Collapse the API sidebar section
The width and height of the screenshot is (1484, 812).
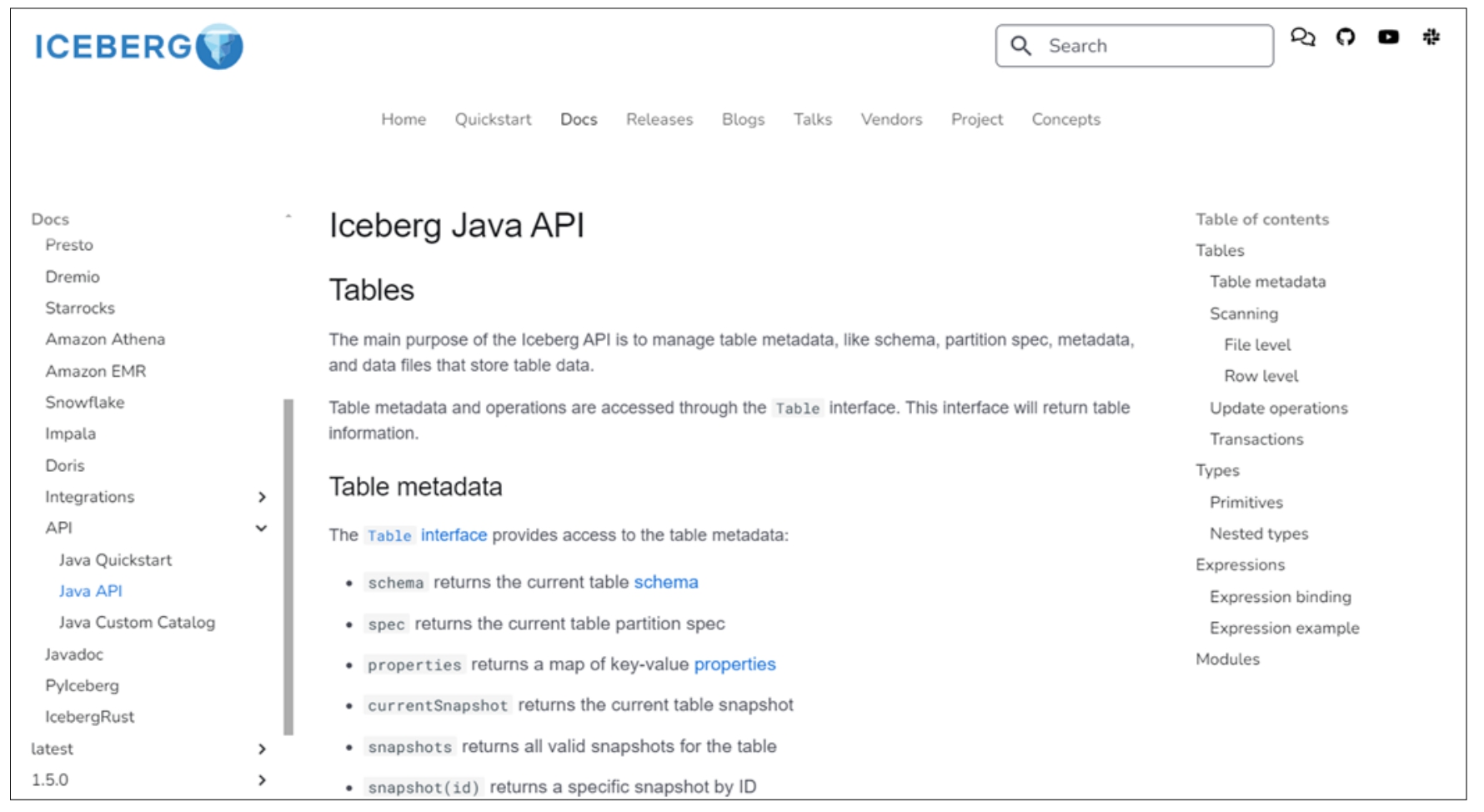pyautogui.click(x=262, y=529)
